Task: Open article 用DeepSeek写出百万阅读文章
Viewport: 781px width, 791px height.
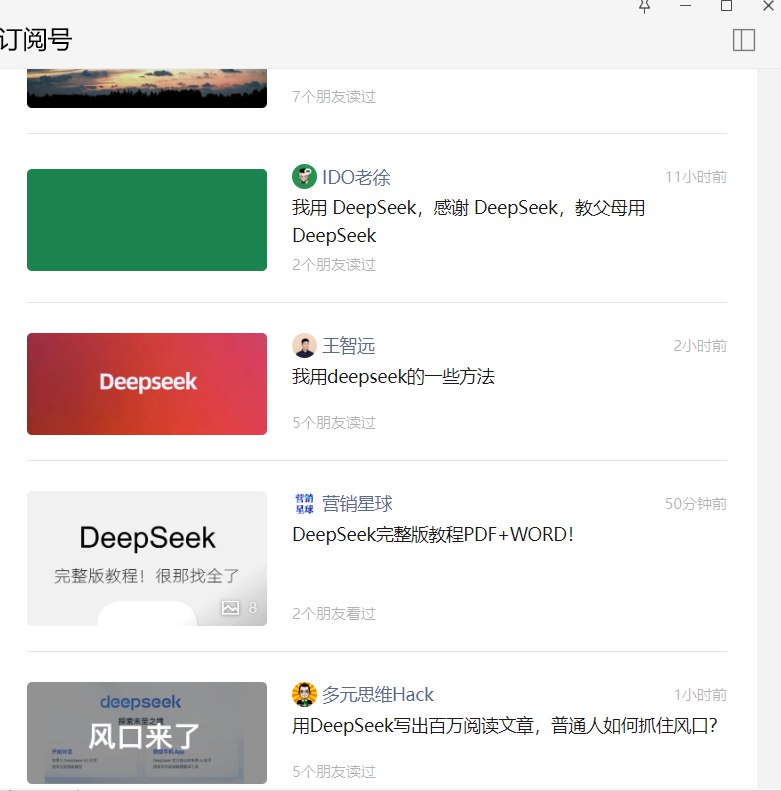Action: pos(505,726)
